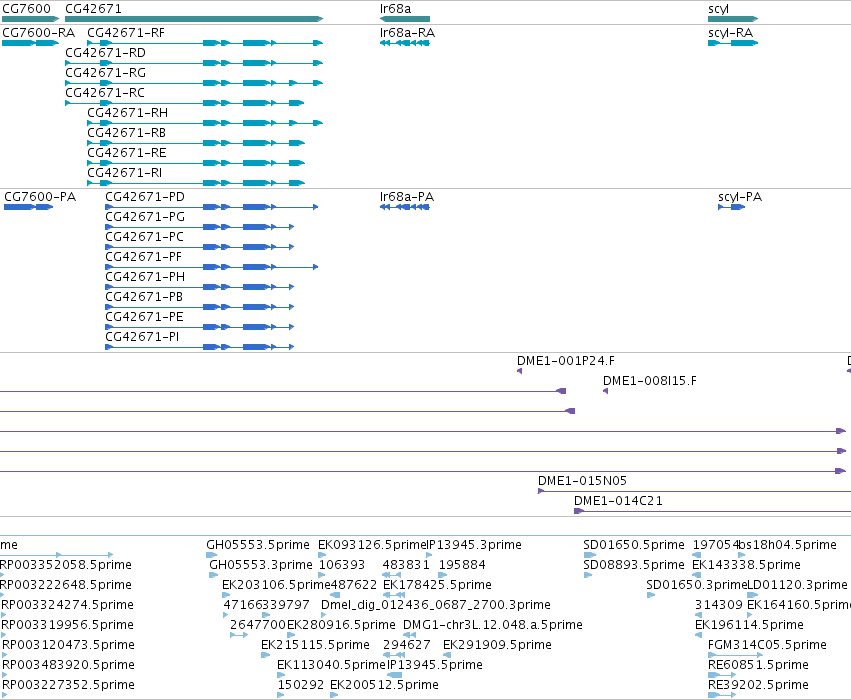
Task: Select protein CG42671-PI
Action: click(x=142, y=337)
